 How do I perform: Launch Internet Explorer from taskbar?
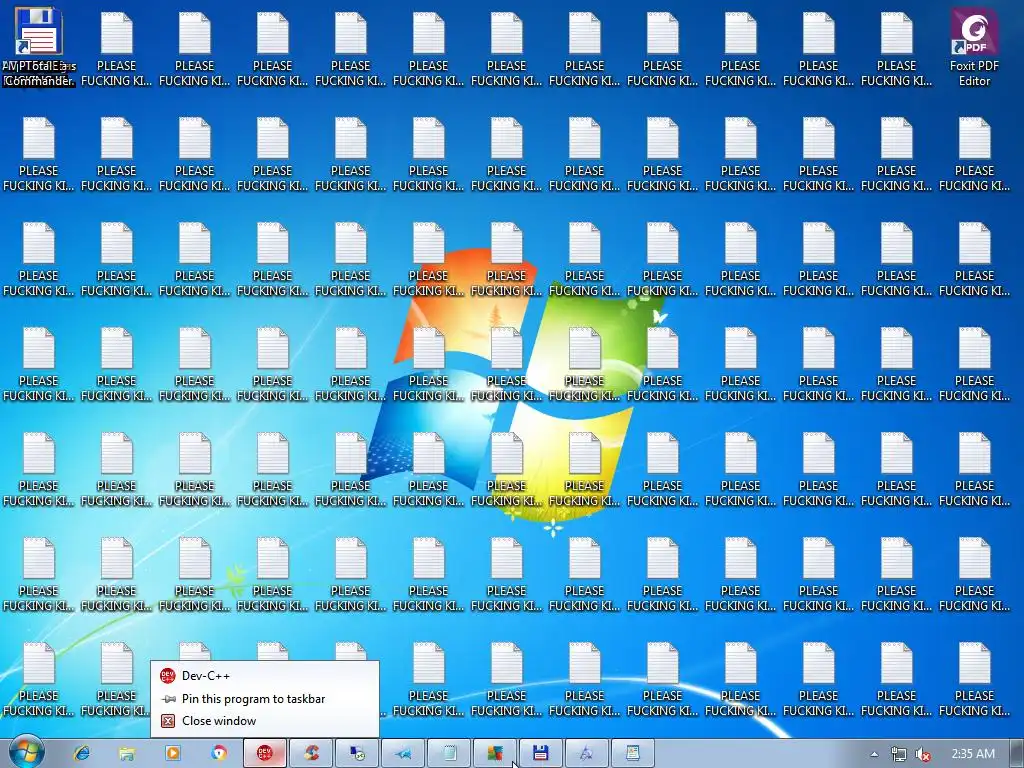click(x=82, y=754)
